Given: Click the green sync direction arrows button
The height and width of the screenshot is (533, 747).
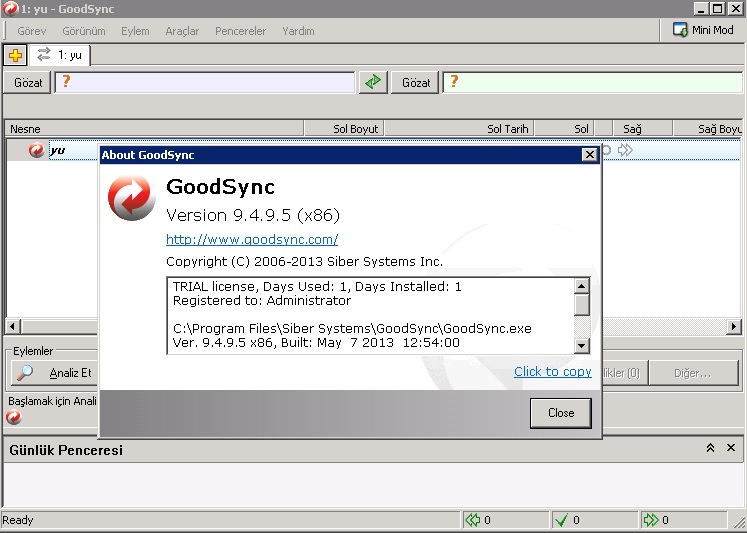Looking at the screenshot, I should tap(373, 82).
